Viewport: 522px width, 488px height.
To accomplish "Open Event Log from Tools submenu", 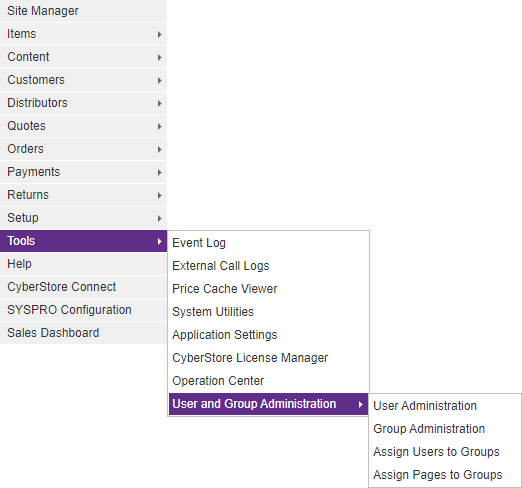I will 269,243.
